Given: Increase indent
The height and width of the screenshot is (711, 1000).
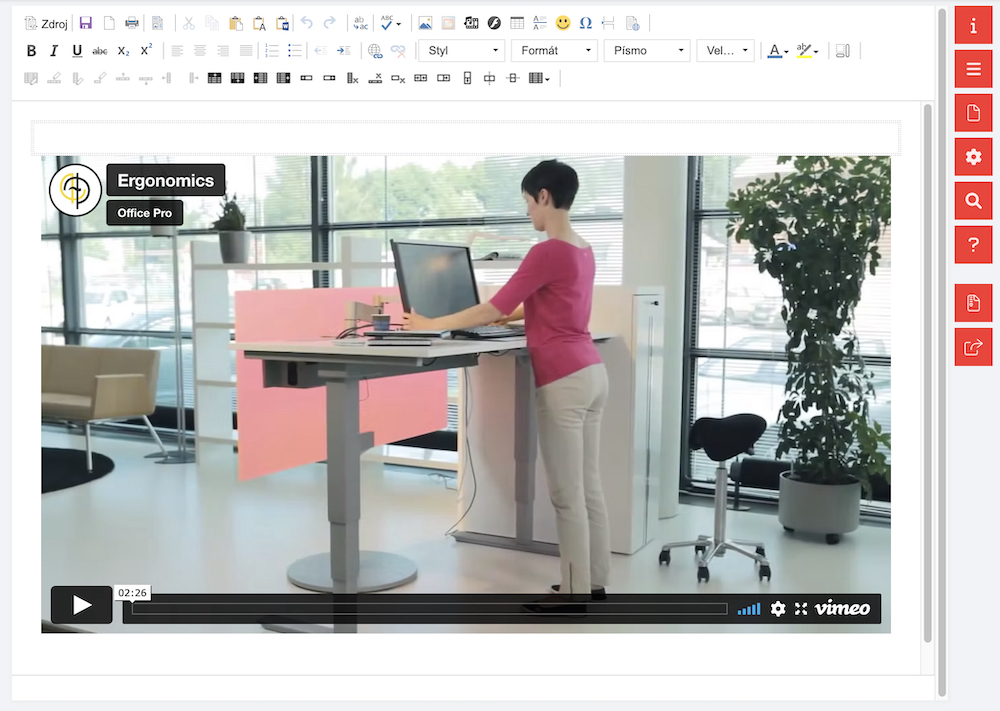Looking at the screenshot, I should 344,51.
